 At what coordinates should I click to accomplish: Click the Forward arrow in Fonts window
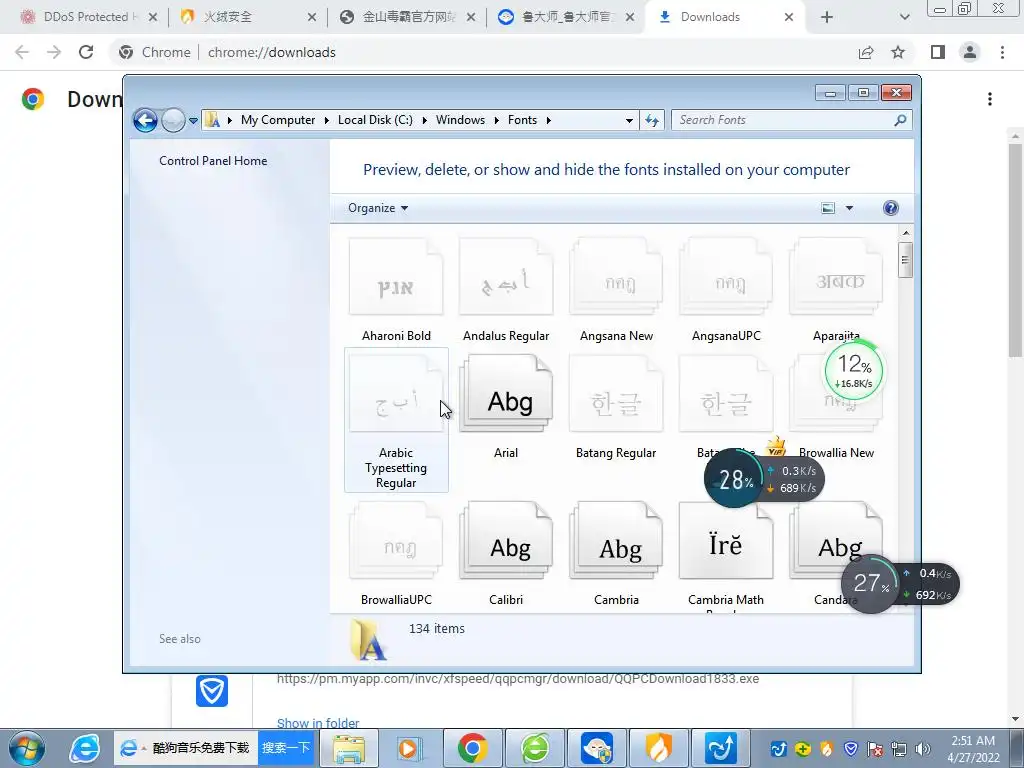[173, 120]
